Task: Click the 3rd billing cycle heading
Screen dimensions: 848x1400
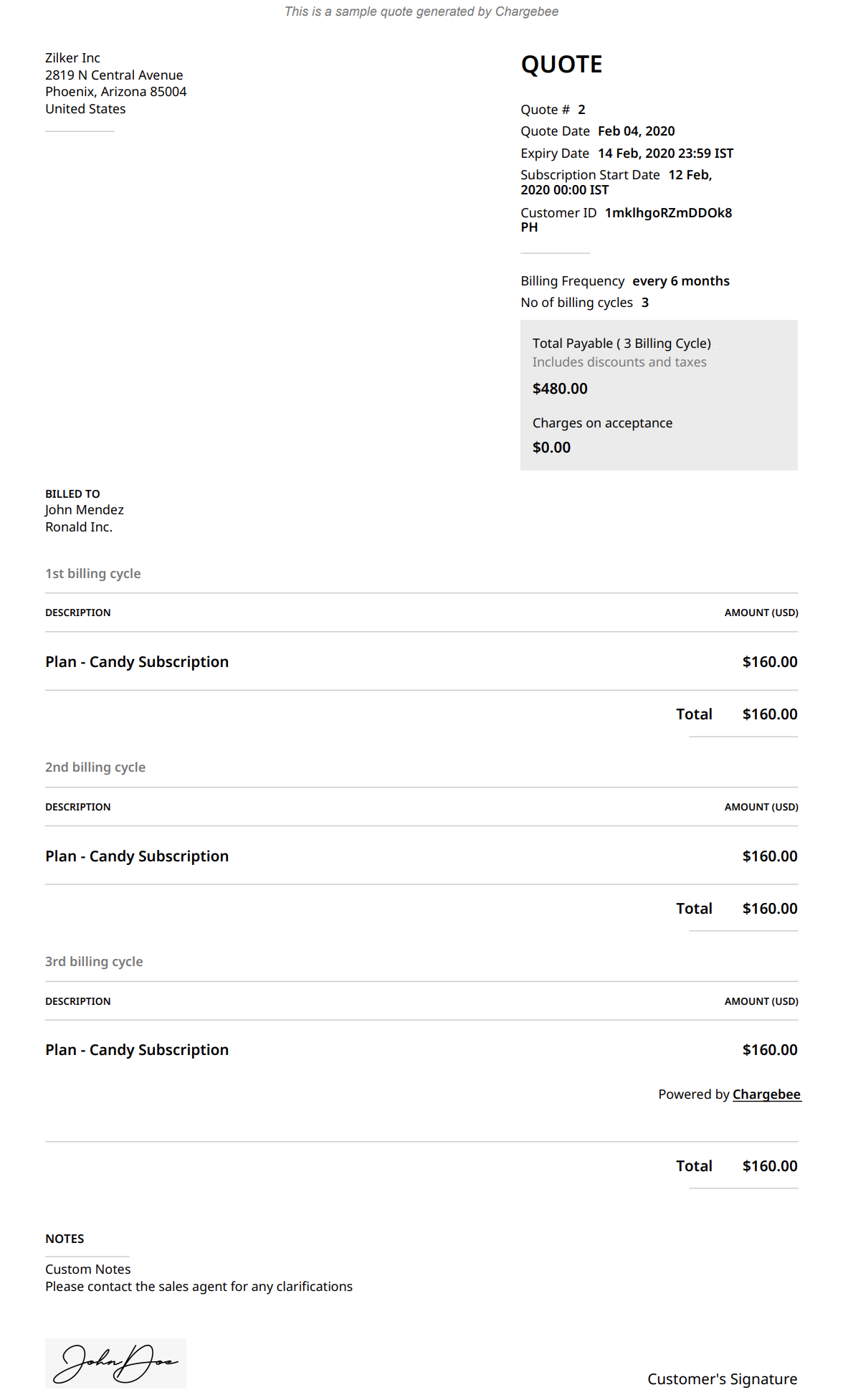Action: pos(94,962)
